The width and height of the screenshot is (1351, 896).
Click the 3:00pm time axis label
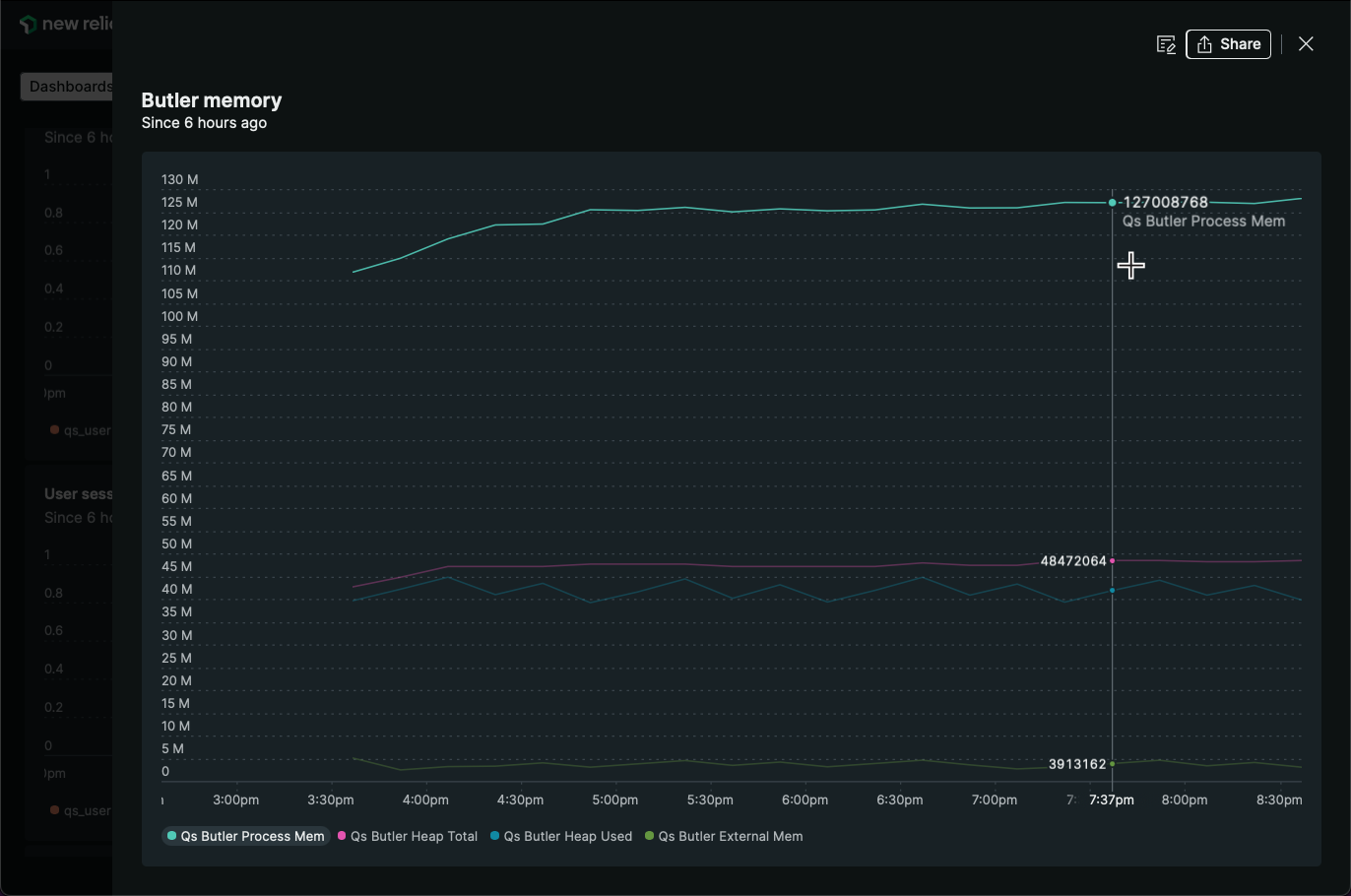[236, 800]
